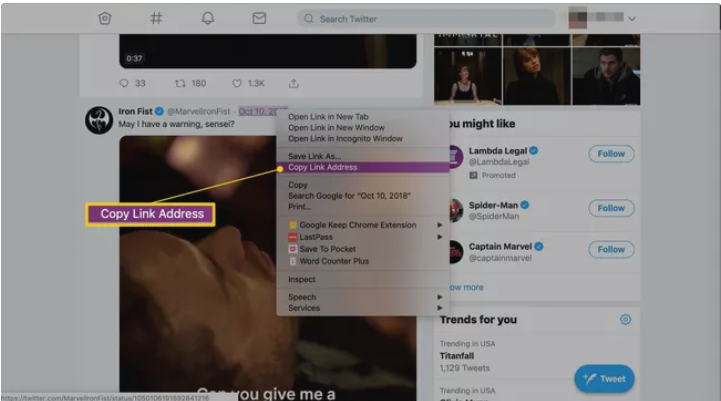Select Copy Link Address menu entry
Viewport: 721px width, 401px height.
363,167
